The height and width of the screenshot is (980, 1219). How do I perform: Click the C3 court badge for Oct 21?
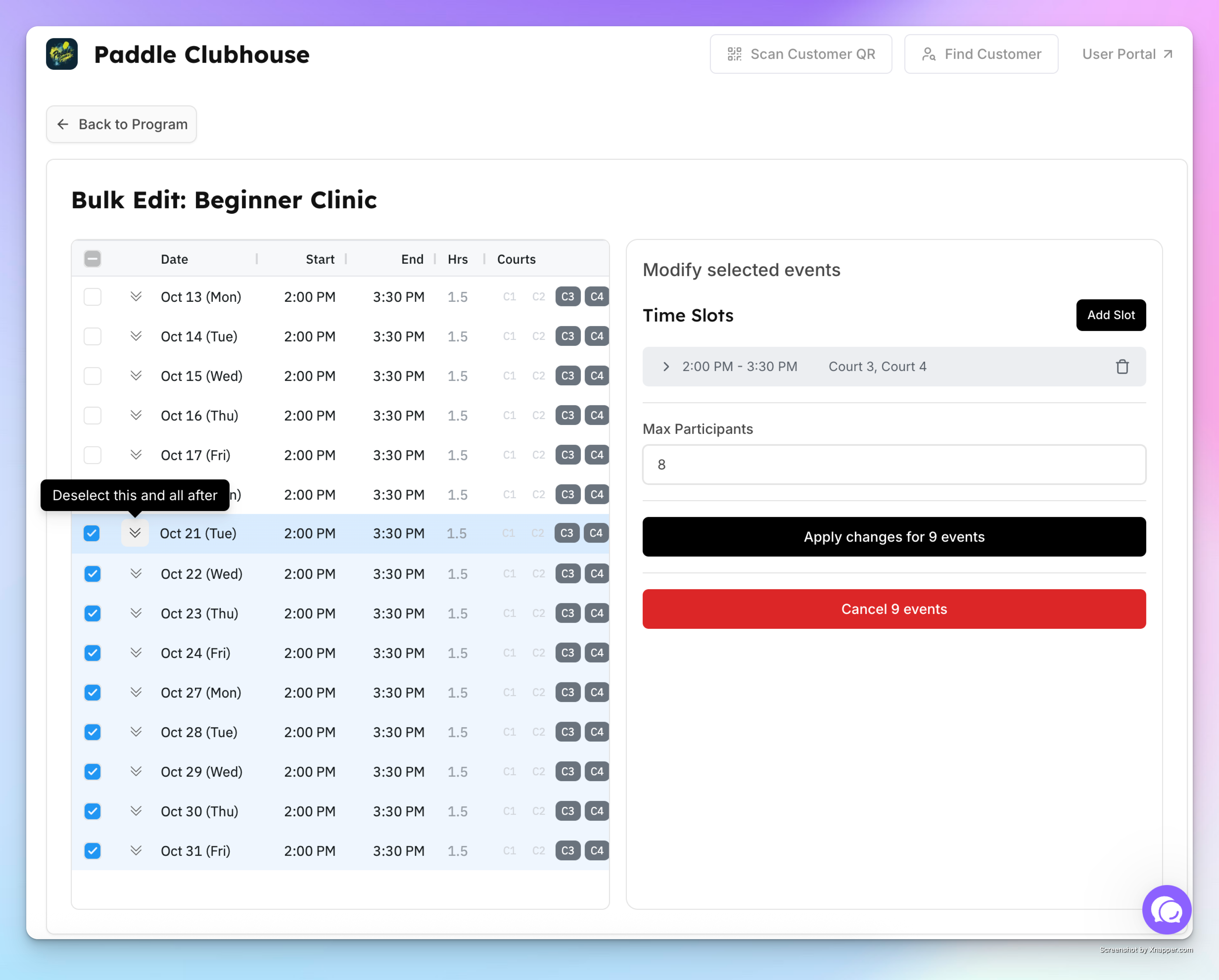point(567,533)
